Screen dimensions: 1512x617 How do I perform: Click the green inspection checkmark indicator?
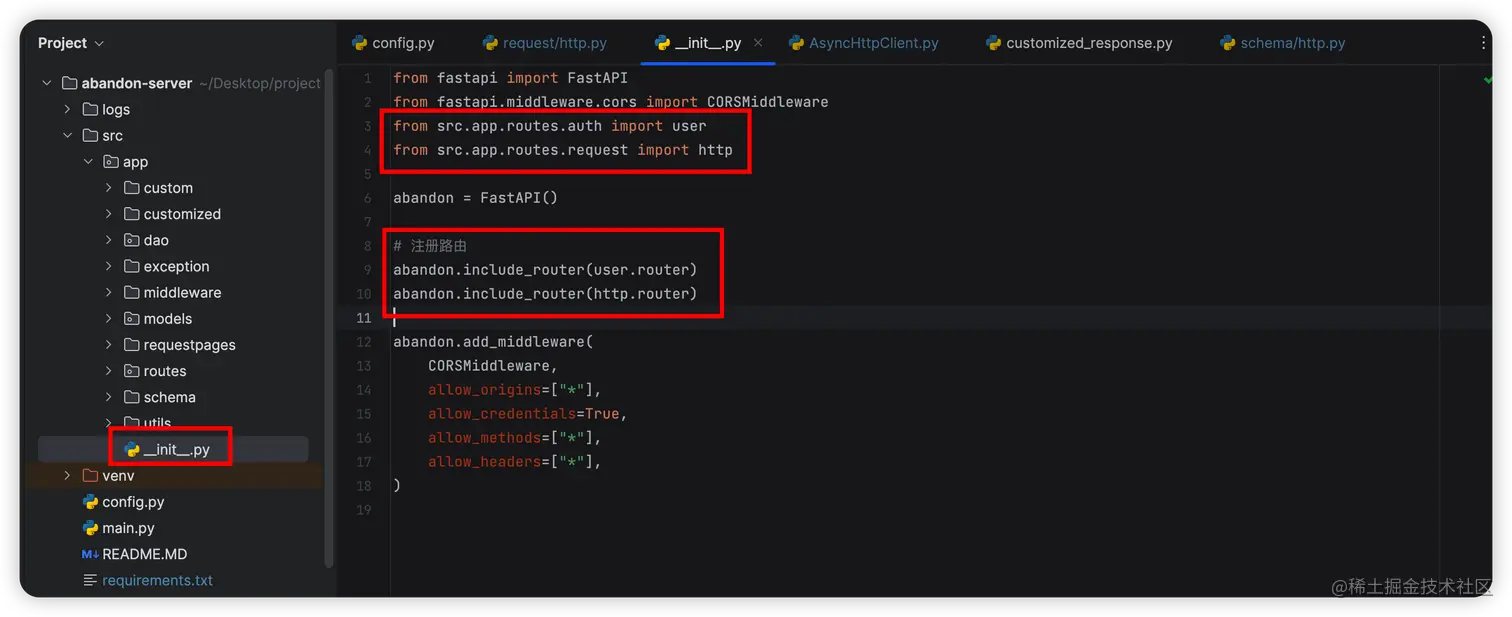(x=1487, y=78)
